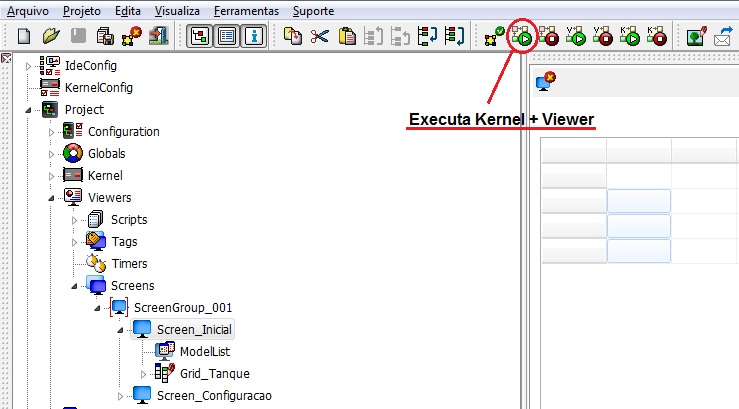Run Kernel + Viewer with green play icon

click(x=522, y=36)
